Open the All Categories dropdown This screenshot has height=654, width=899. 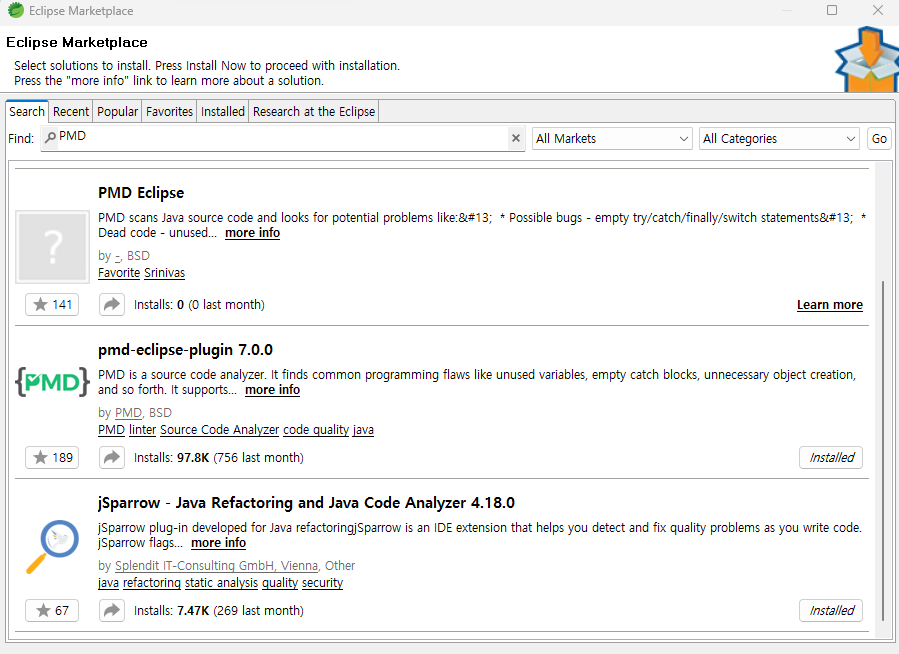coord(779,139)
